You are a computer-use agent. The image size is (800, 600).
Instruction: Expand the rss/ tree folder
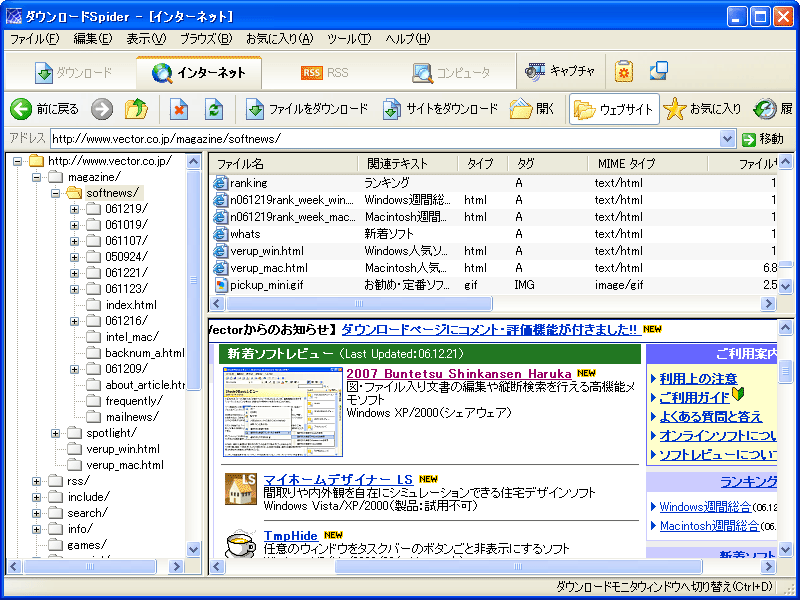click(x=37, y=481)
